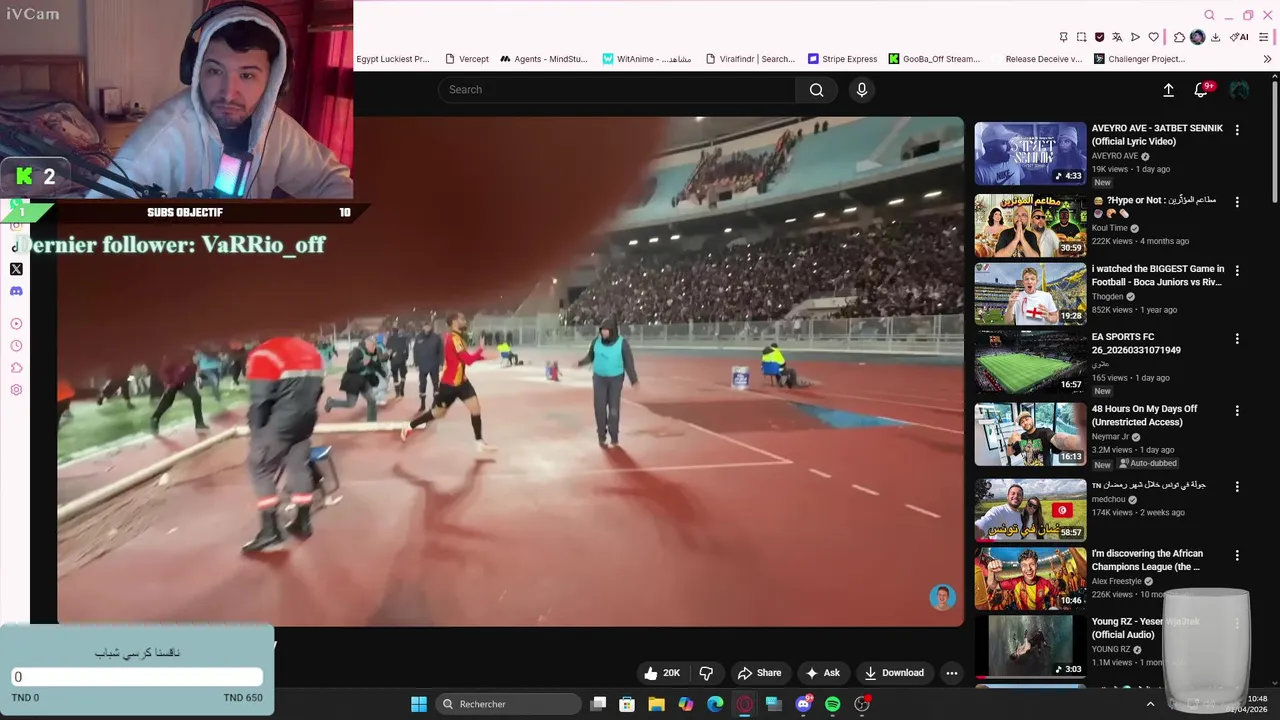1280x720 pixels.
Task: Dislike the video
Action: [x=706, y=673]
